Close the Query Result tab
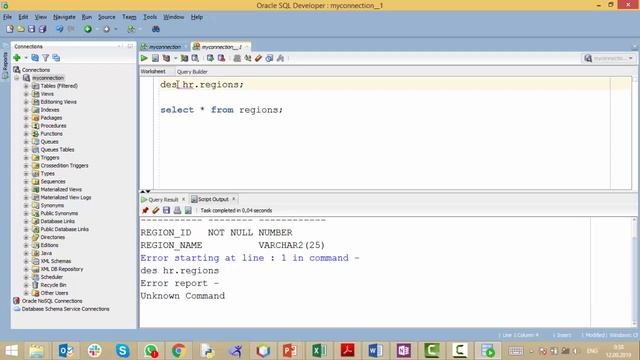Viewport: 640px width, 360px height. [183, 199]
